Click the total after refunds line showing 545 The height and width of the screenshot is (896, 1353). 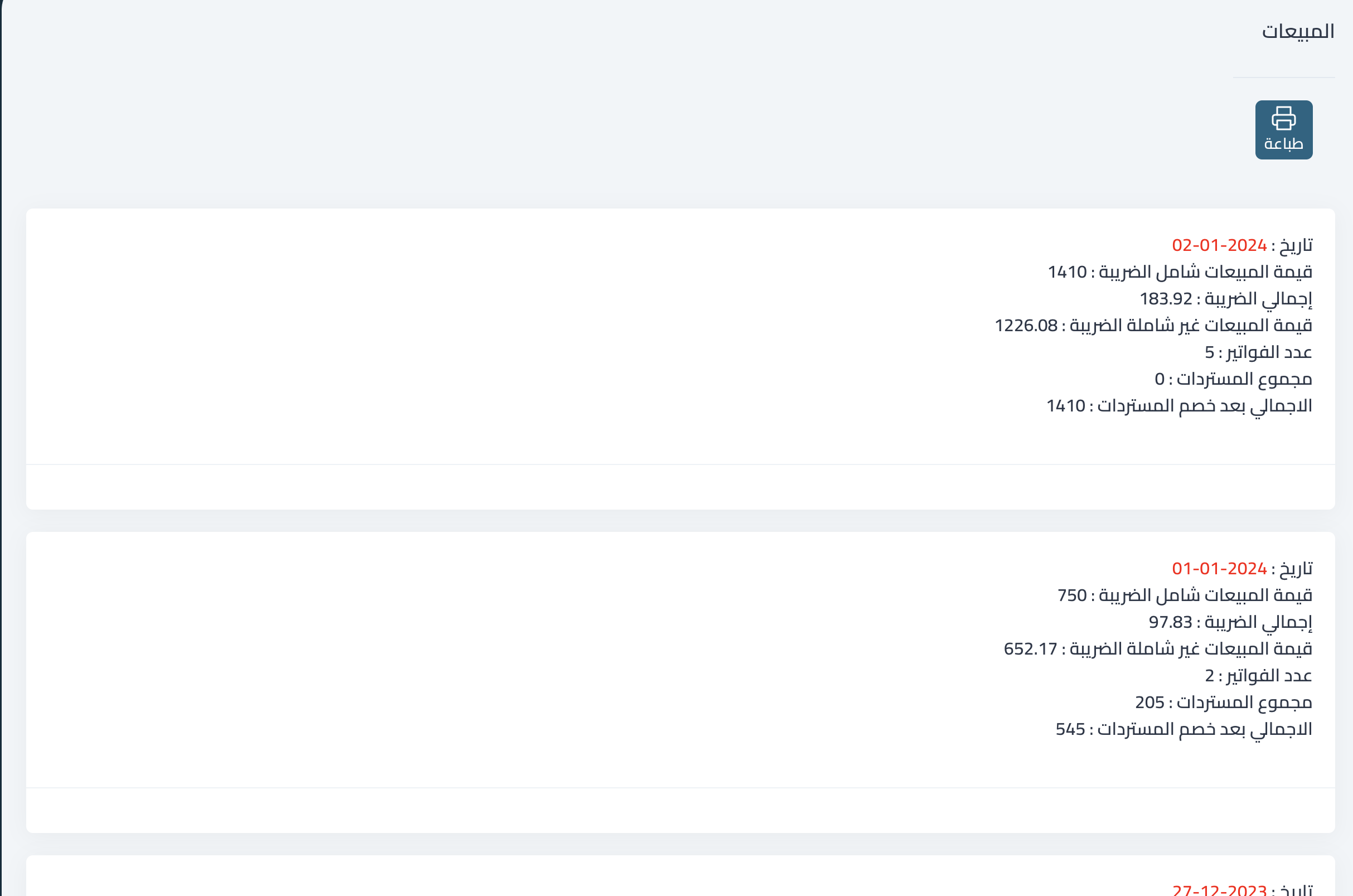click(1184, 729)
